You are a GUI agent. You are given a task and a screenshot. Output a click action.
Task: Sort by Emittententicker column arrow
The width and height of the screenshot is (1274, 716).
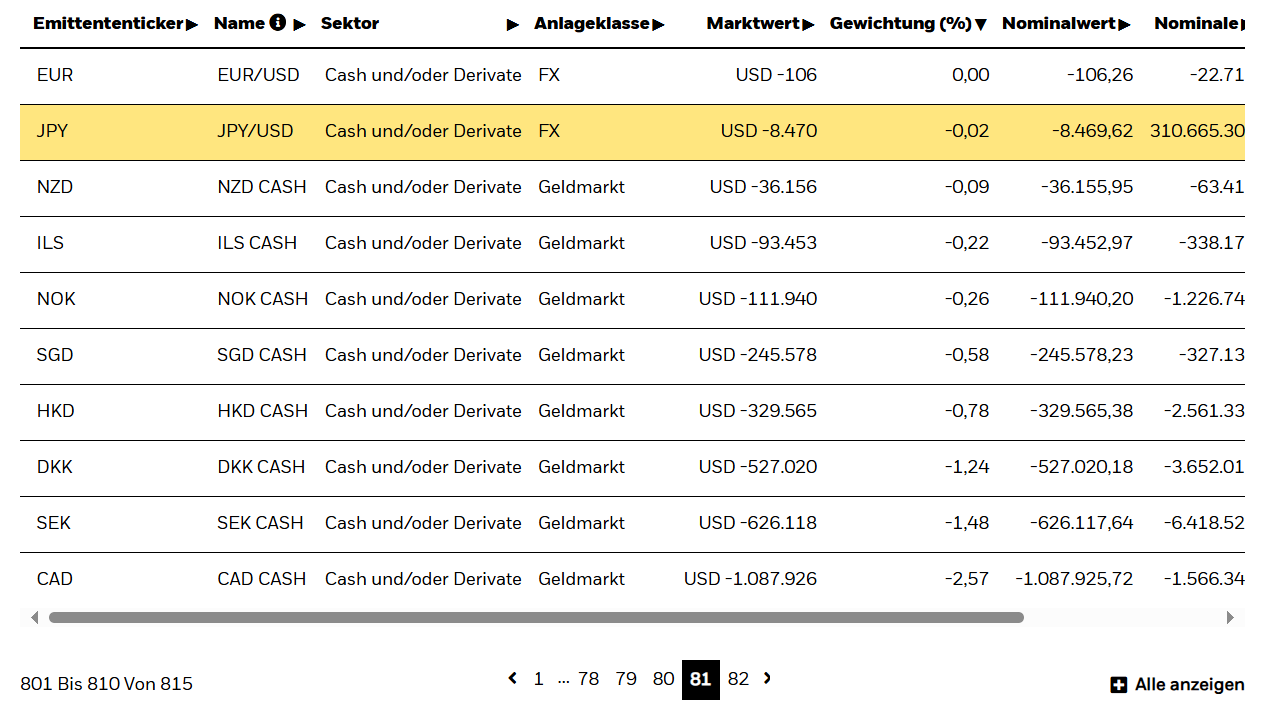tap(192, 24)
